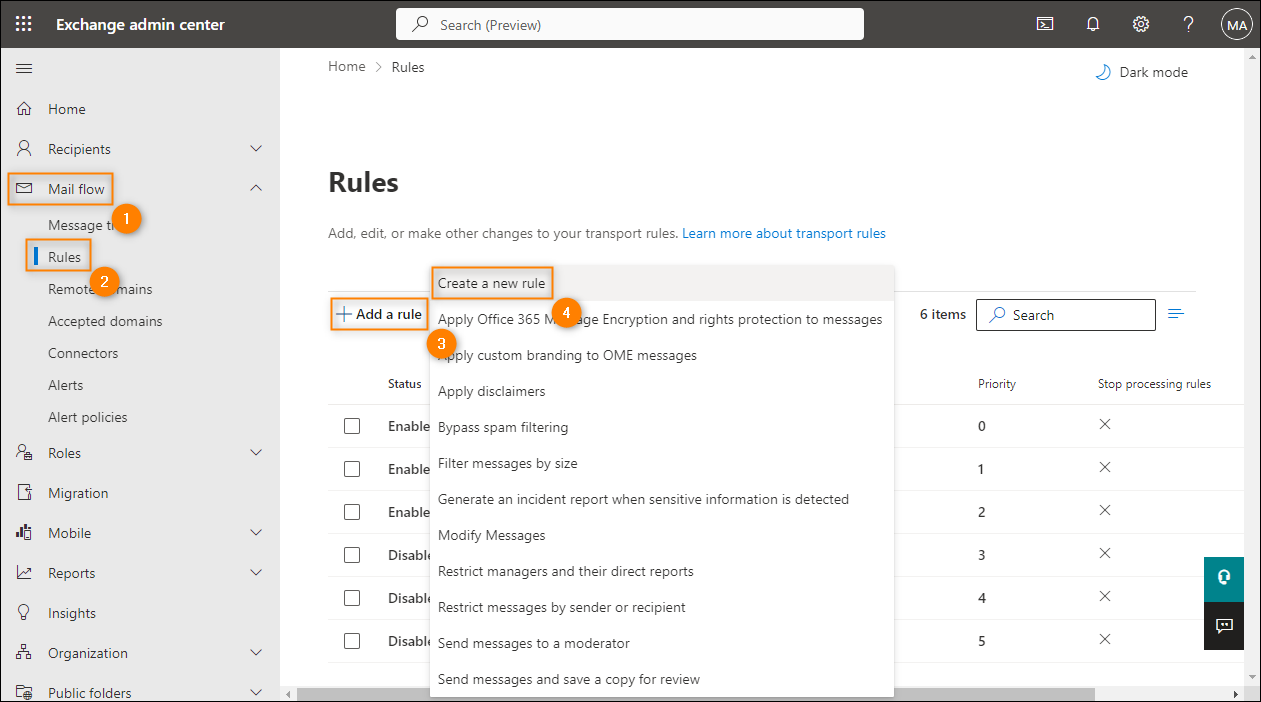
Task: Collapse the Mail flow section chevron
Action: point(256,188)
